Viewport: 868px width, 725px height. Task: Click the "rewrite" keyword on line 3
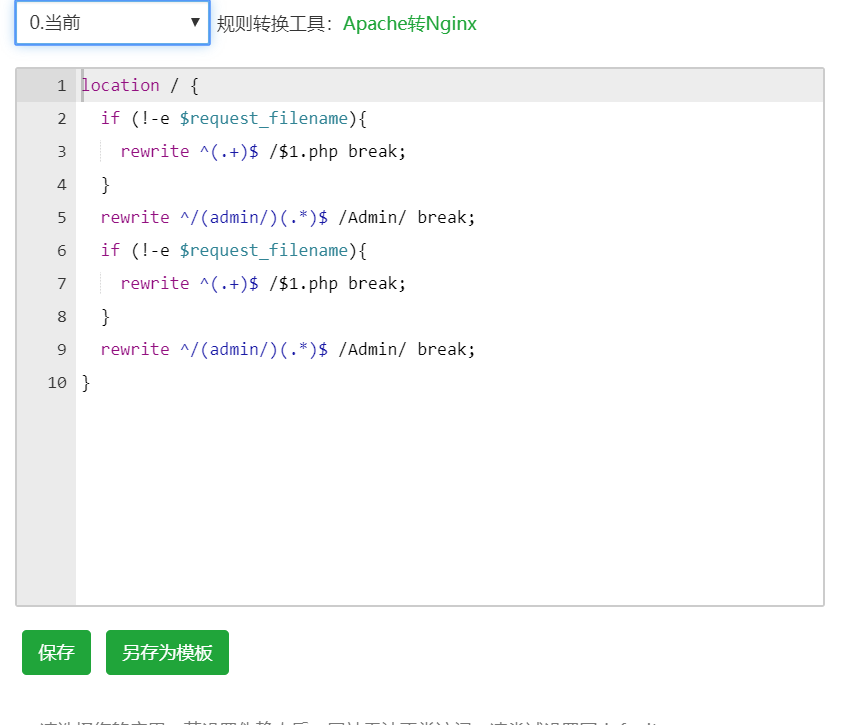point(154,152)
